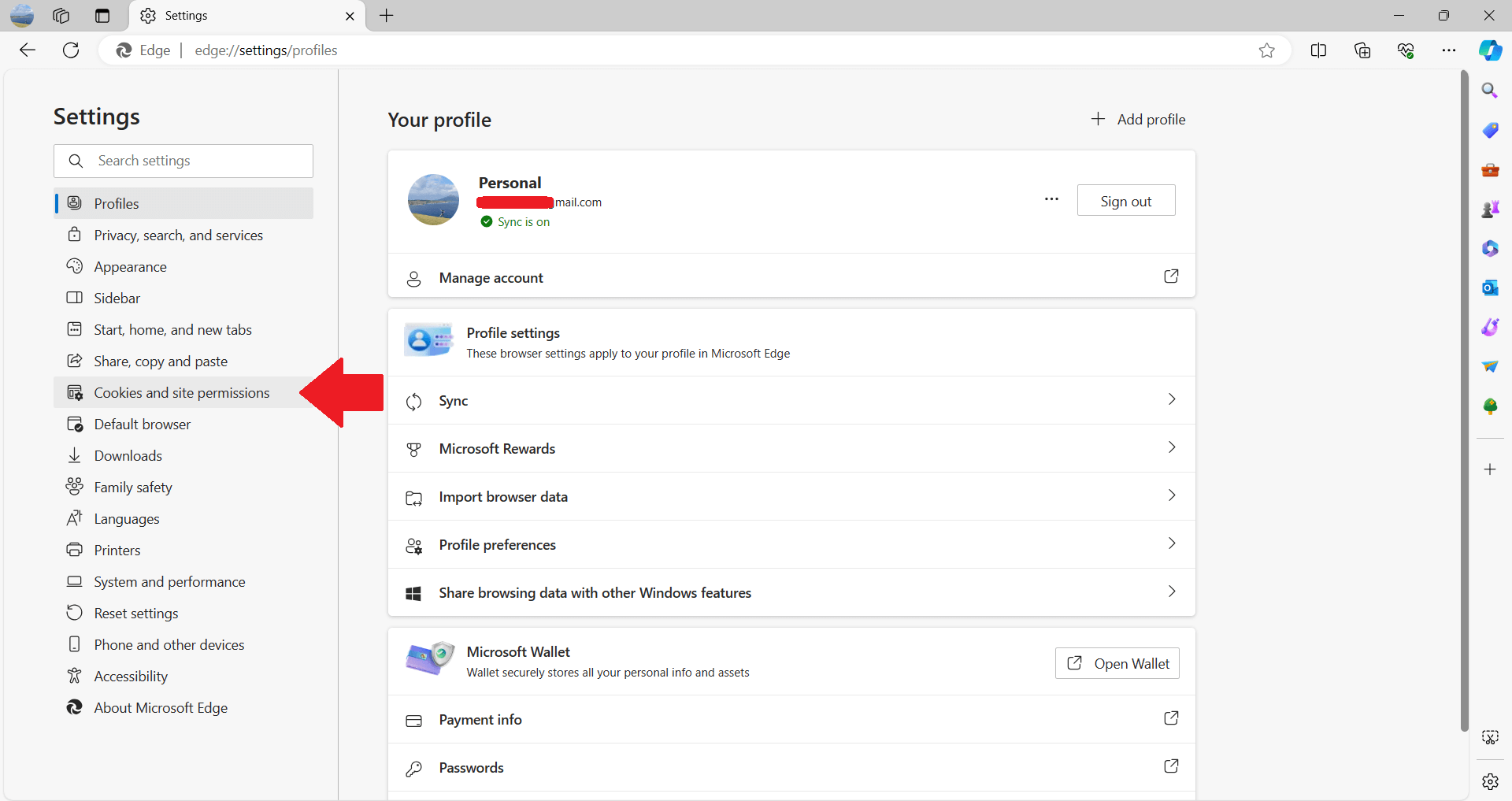The height and width of the screenshot is (801, 1512).
Task: Open Collections toolbar icon
Action: tap(1362, 50)
